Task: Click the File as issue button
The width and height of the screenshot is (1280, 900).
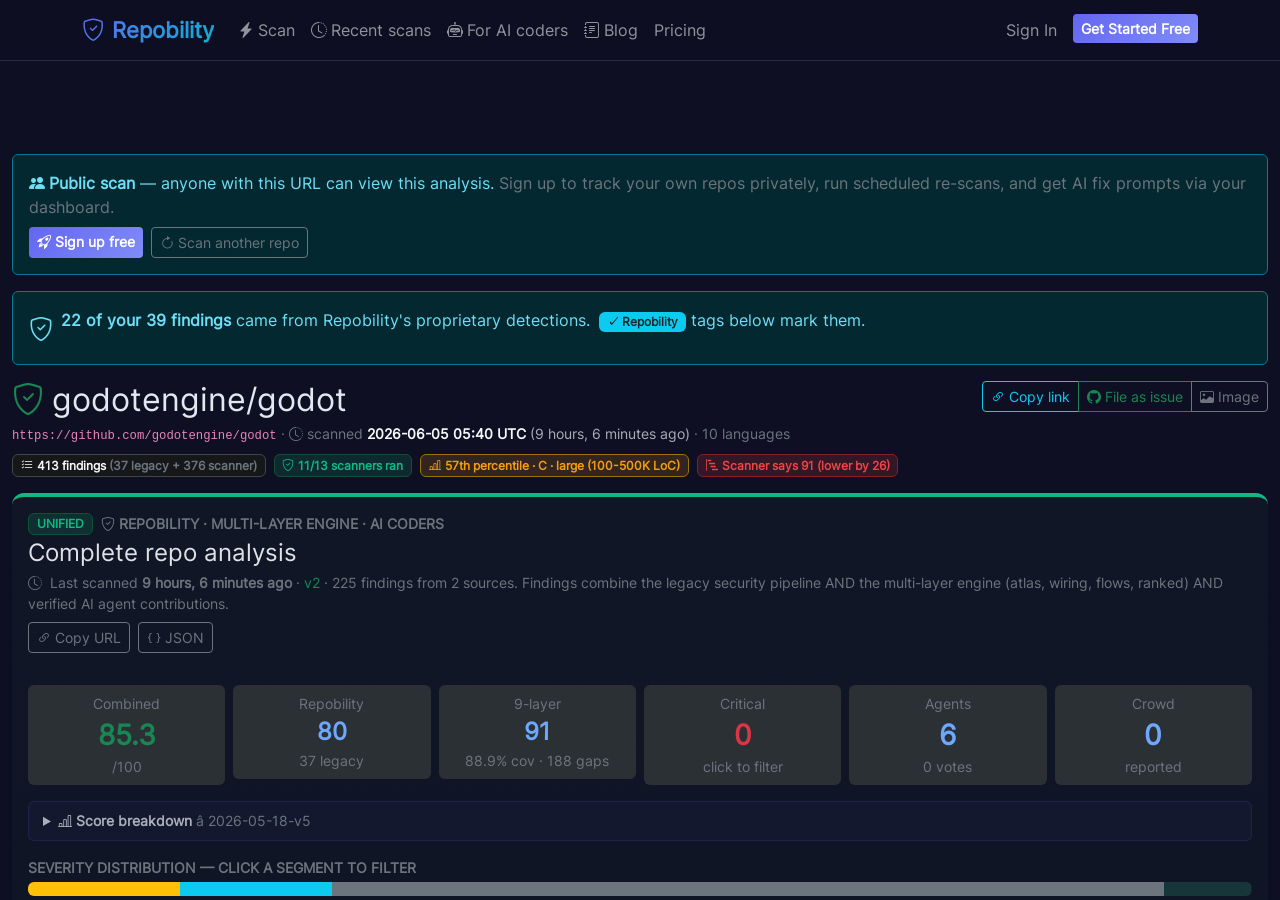Action: click(1135, 397)
